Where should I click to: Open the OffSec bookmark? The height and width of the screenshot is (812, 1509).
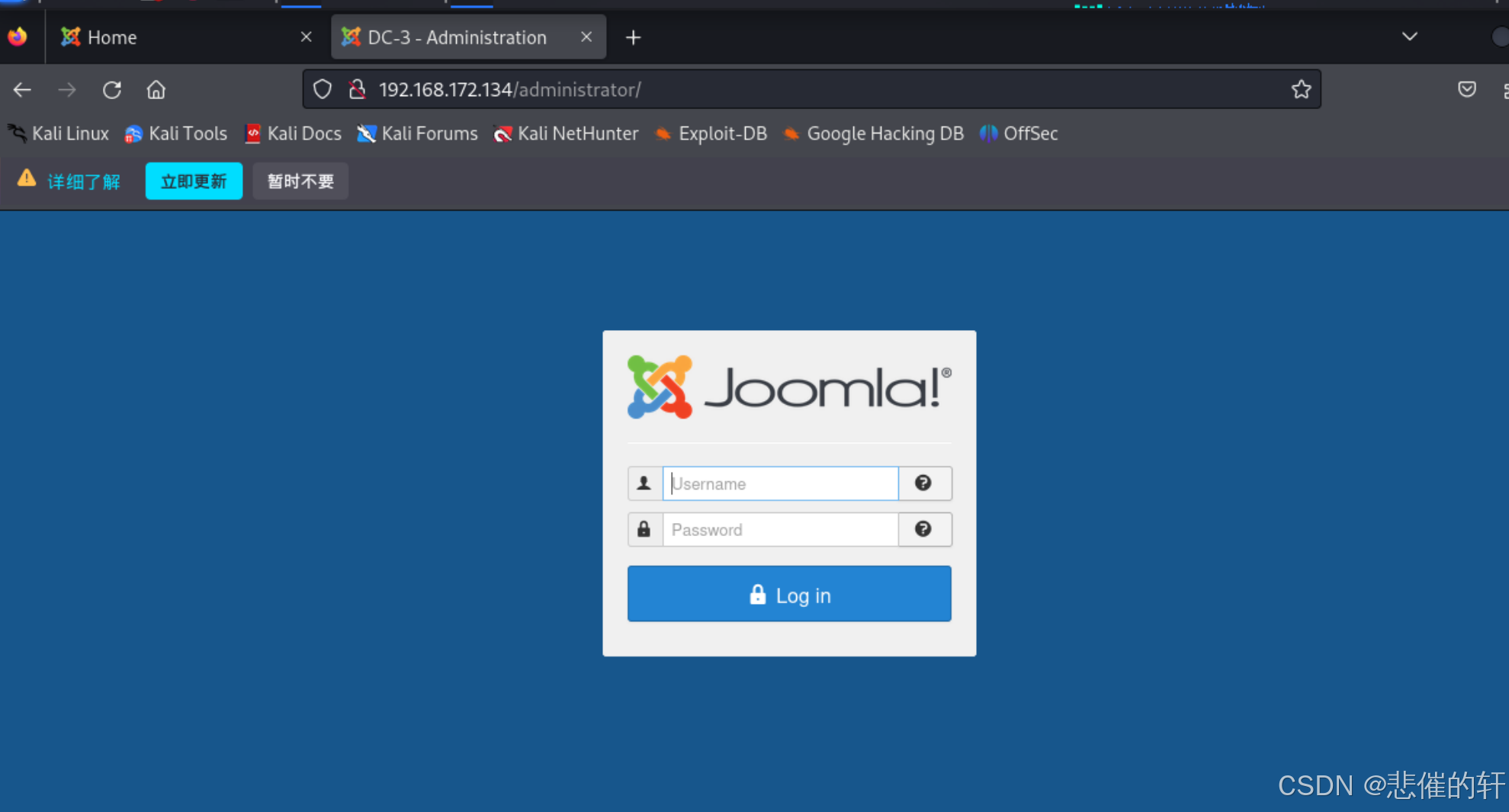click(x=1019, y=133)
